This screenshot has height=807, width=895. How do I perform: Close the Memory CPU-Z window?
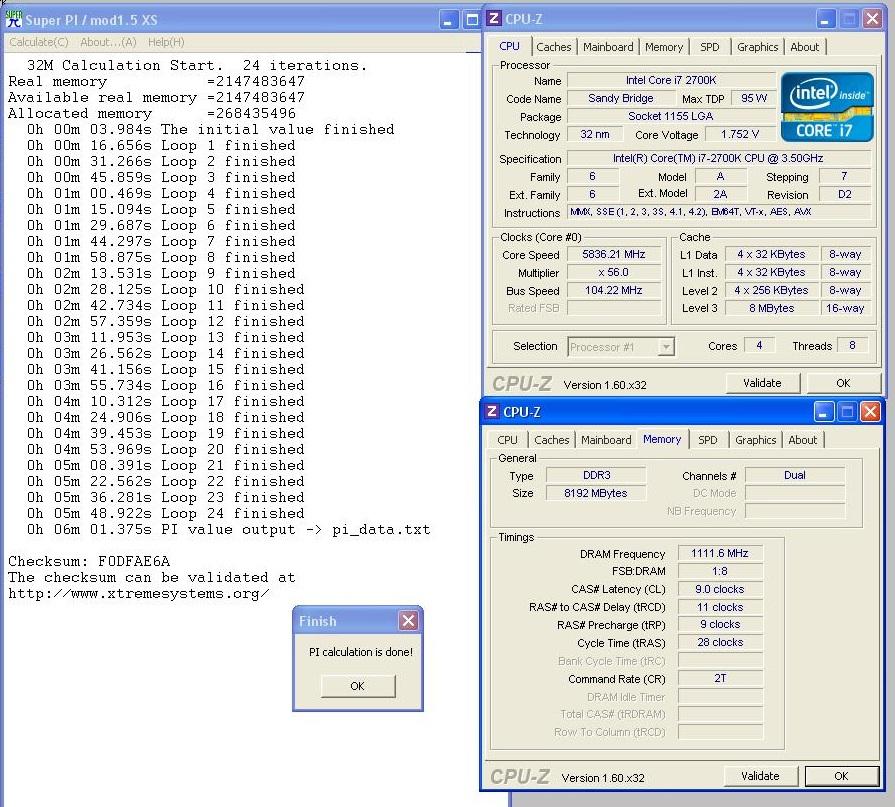coord(870,411)
